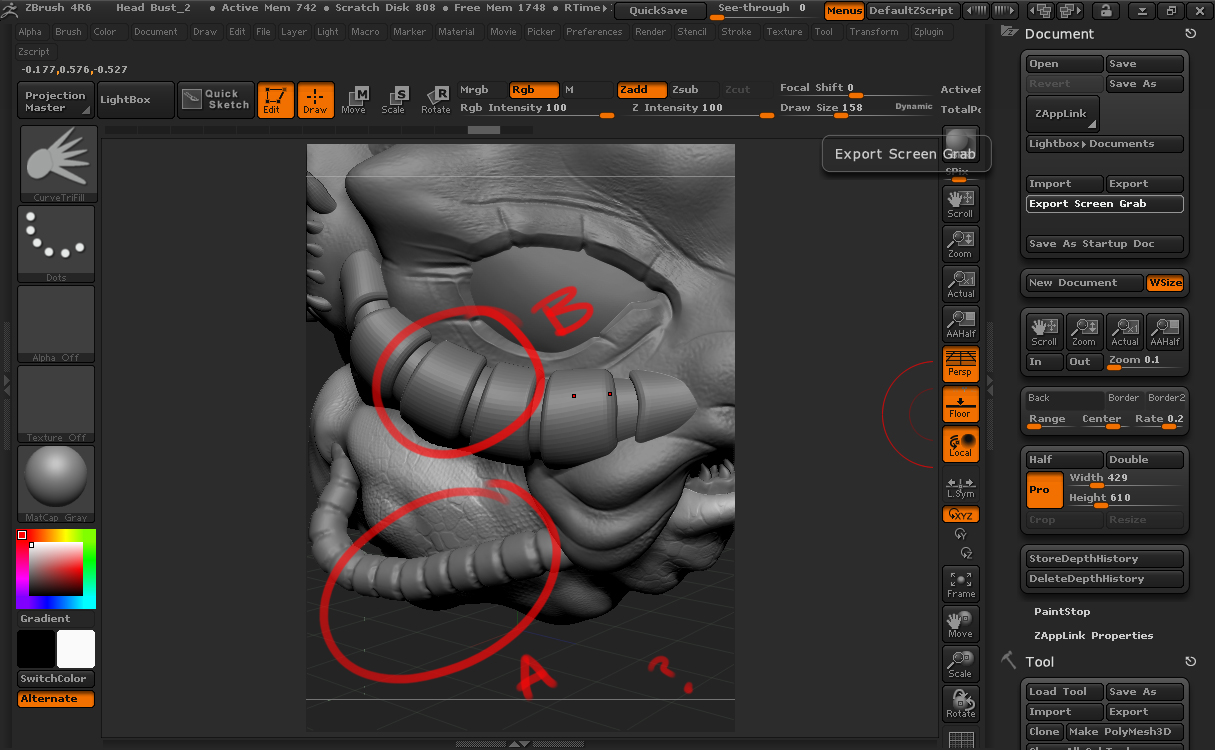Enable the Pro proportional resize option
The width and height of the screenshot is (1215, 750).
(1043, 490)
